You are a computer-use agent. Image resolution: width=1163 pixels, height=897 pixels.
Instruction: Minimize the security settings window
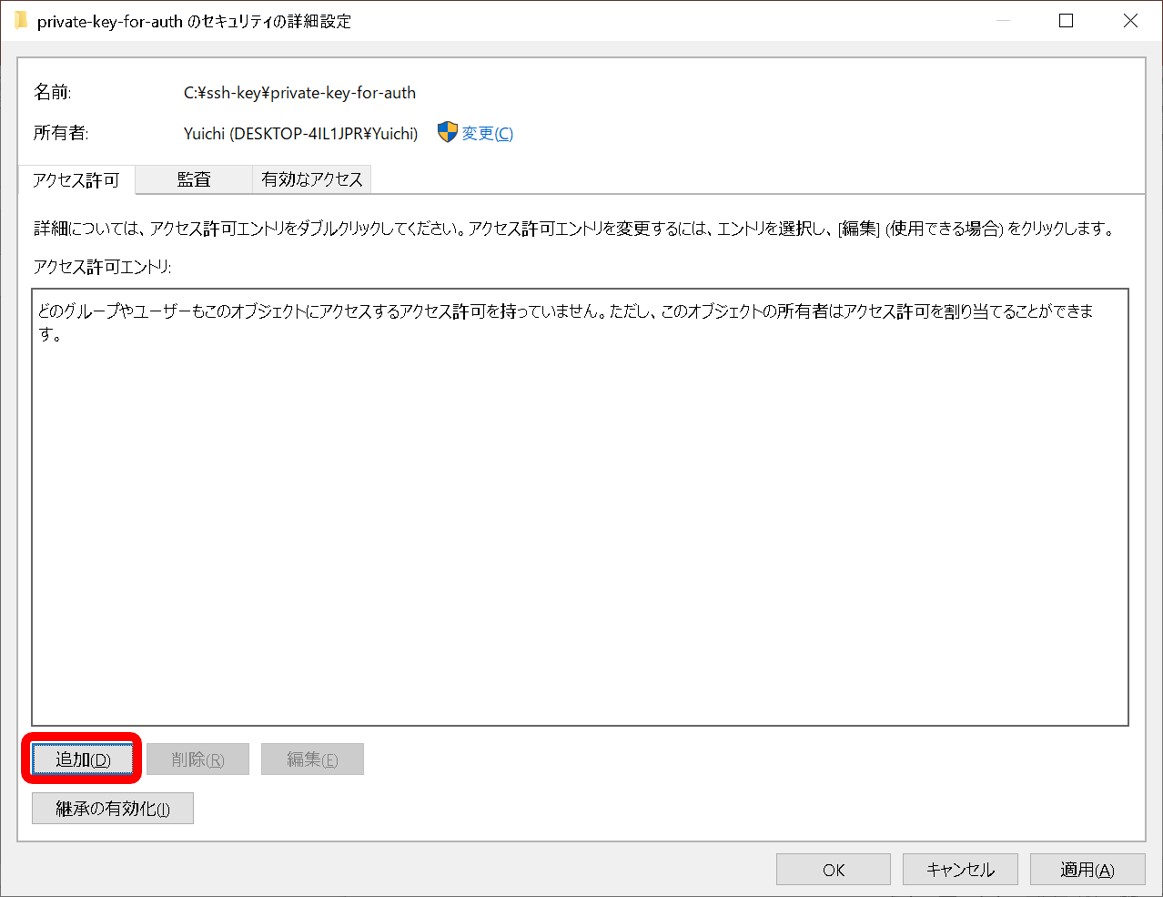pyautogui.click(x=1001, y=21)
